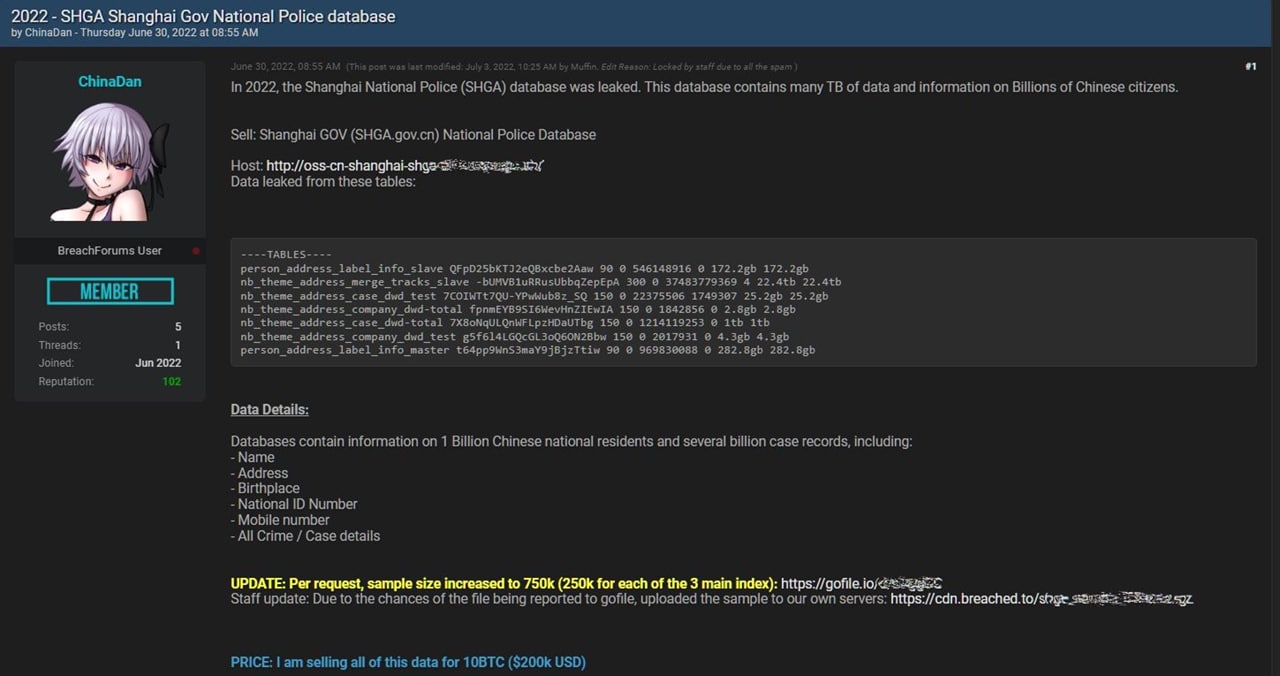This screenshot has width=1280, height=676.
Task: Open the cdn.breached.to sample link
Action: [1041, 599]
